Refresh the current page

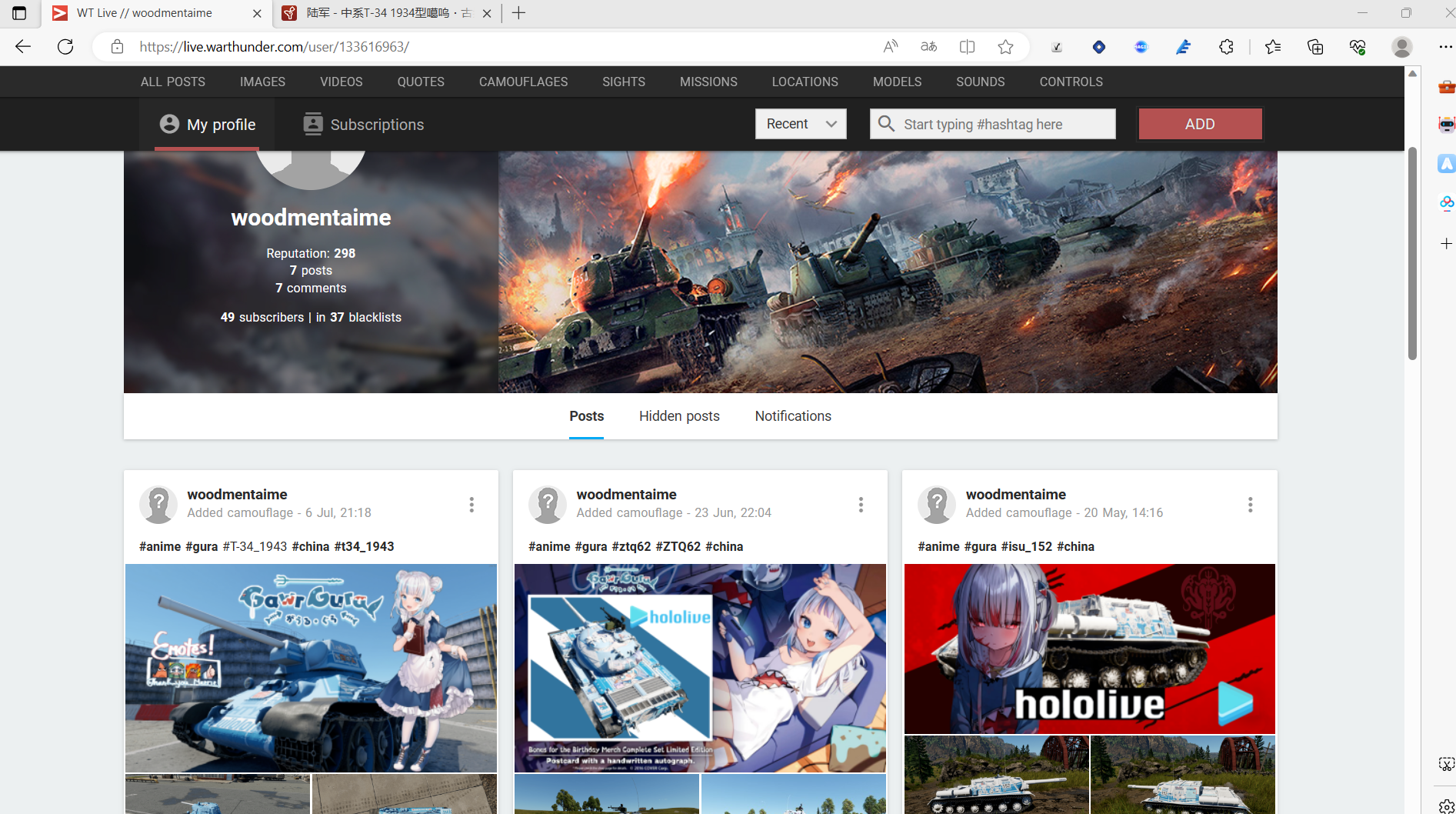(x=65, y=47)
